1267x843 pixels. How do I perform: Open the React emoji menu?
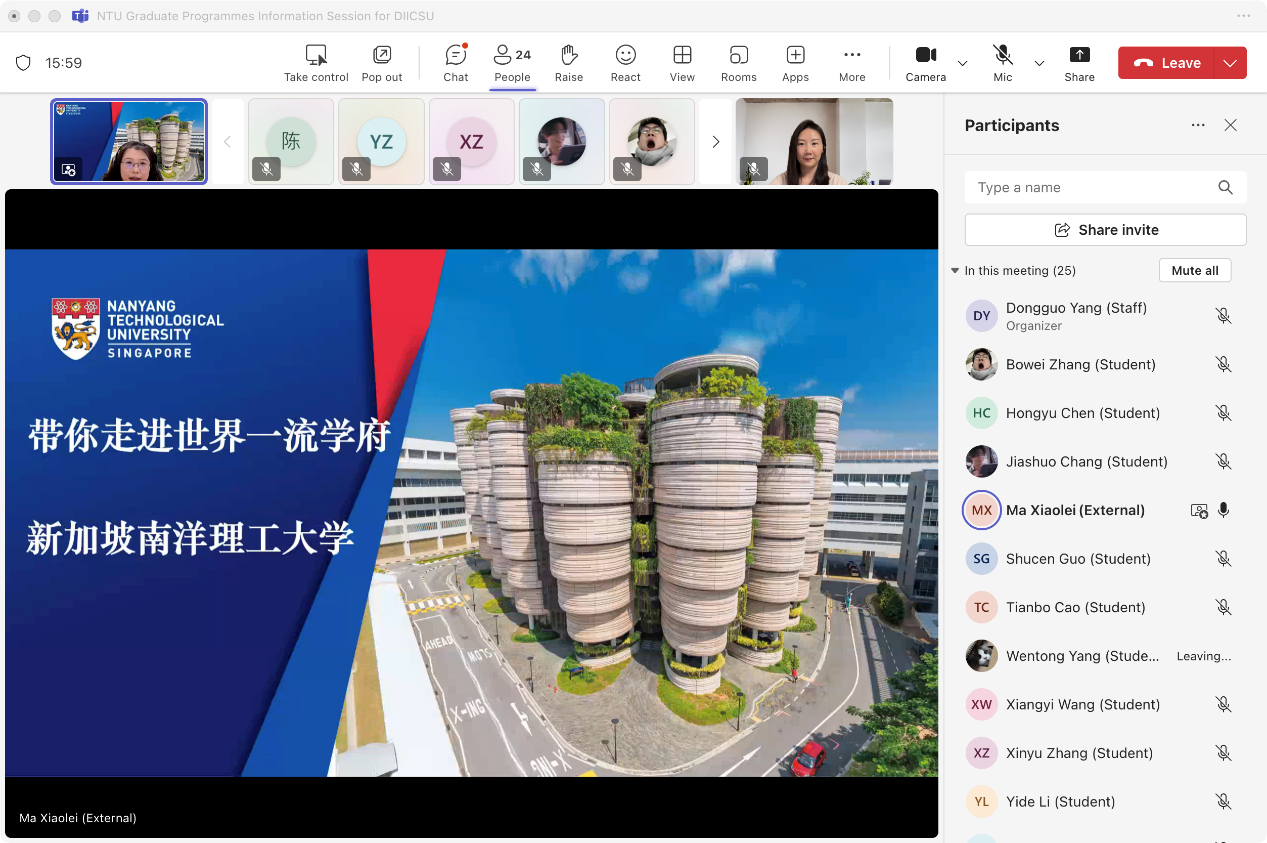pyautogui.click(x=626, y=63)
